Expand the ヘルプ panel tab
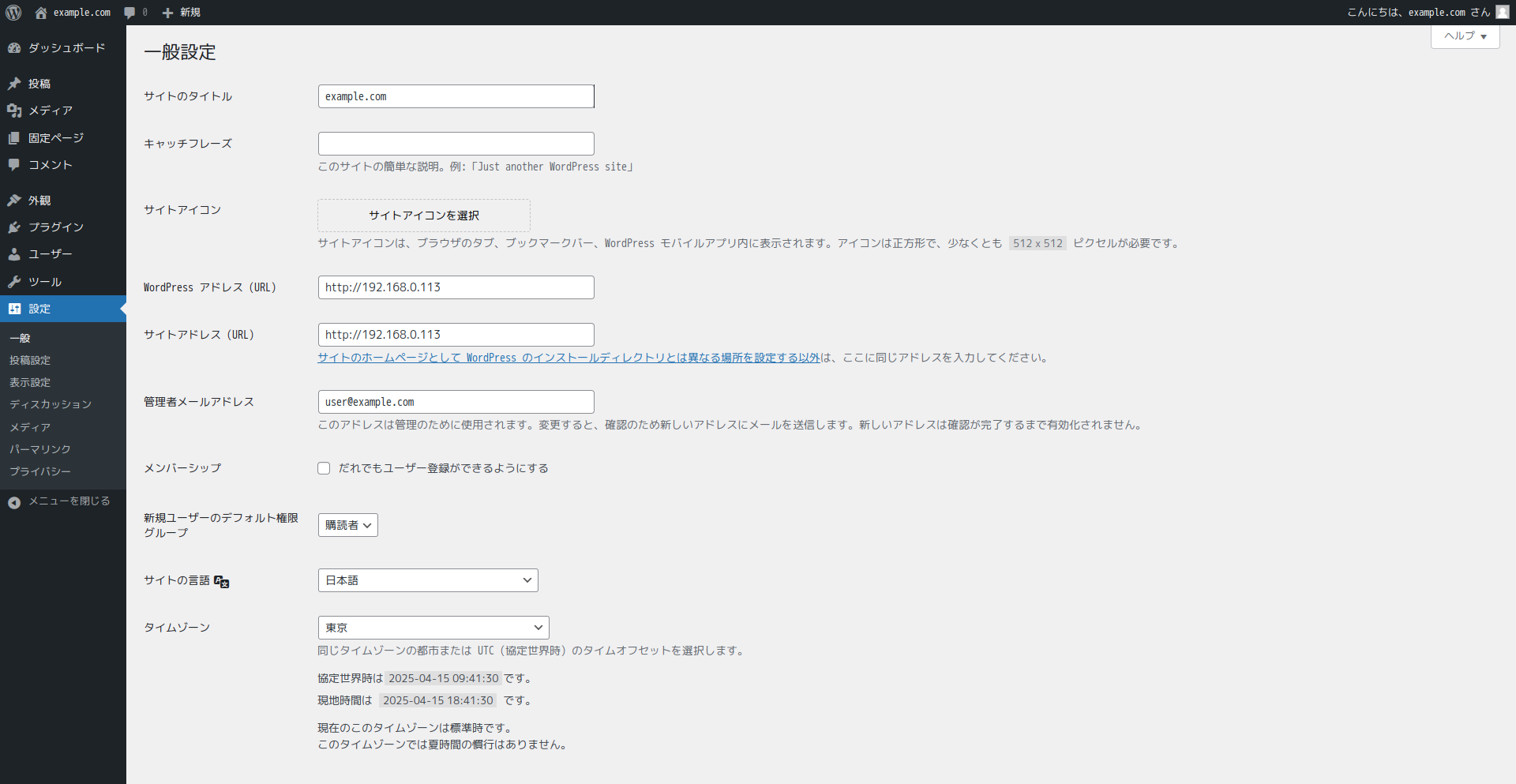1516x784 pixels. click(1465, 36)
